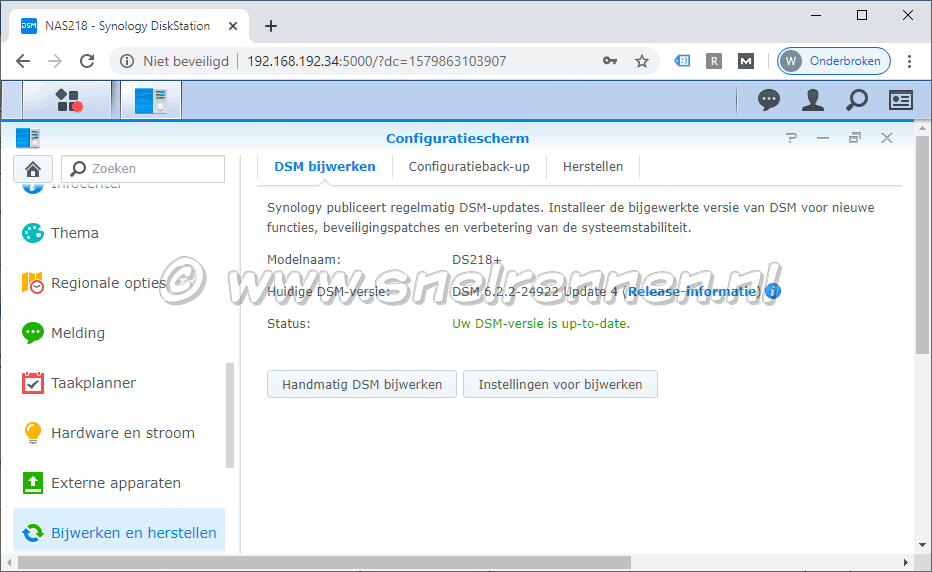Click the Zoeken search field
The height and width of the screenshot is (572, 932).
pyautogui.click(x=143, y=169)
